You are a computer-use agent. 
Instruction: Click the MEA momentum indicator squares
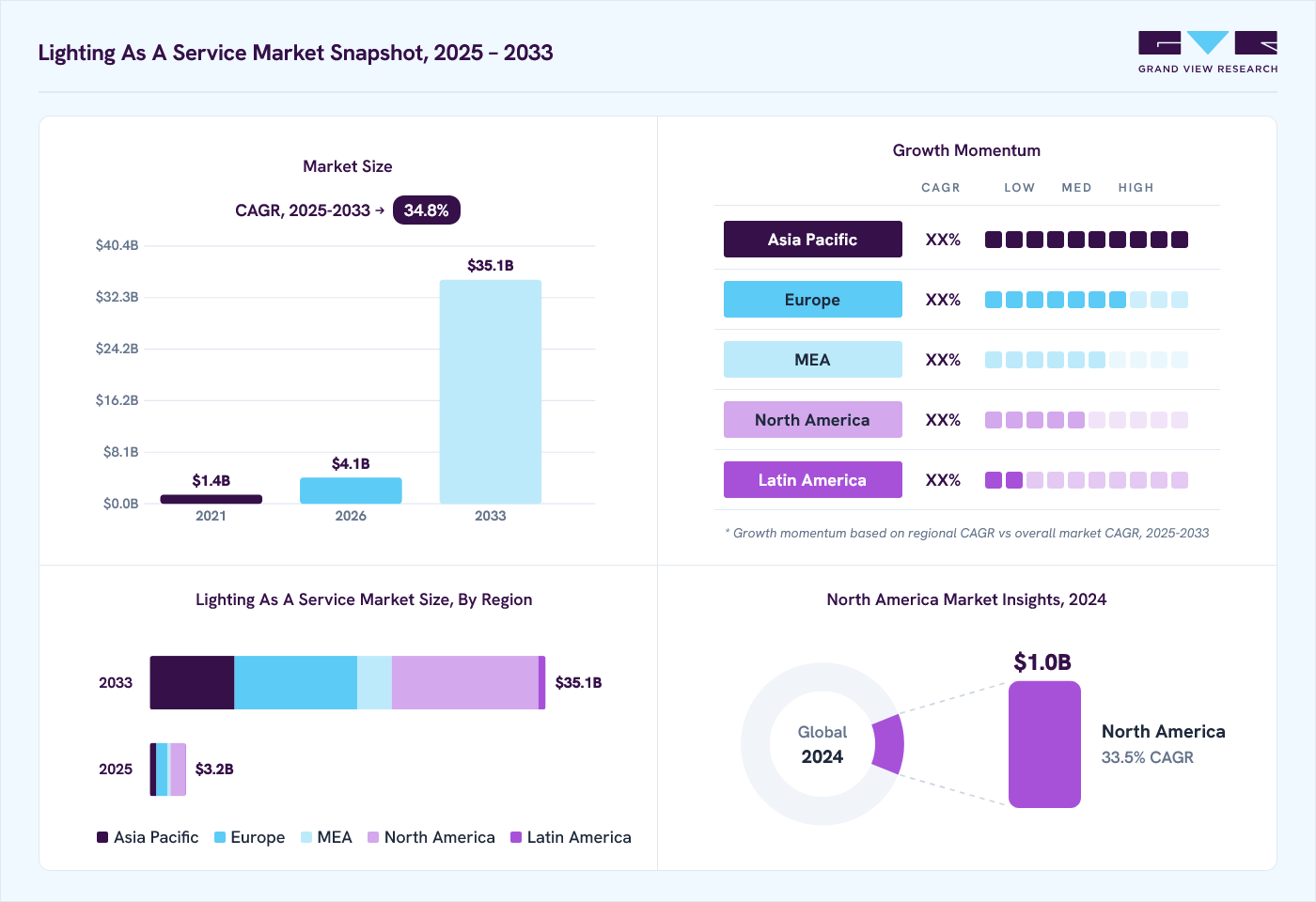1087,360
